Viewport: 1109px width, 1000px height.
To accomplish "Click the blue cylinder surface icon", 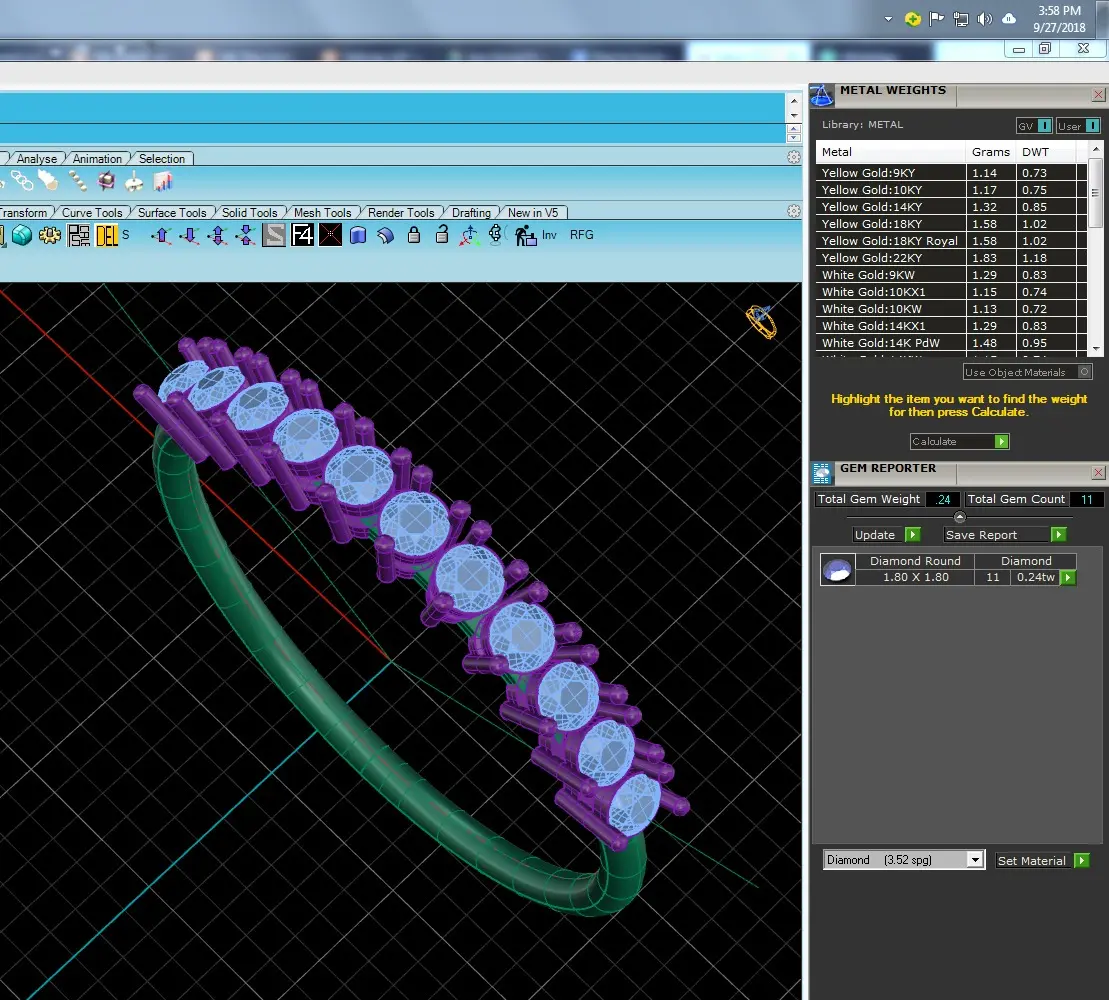I will coord(358,235).
